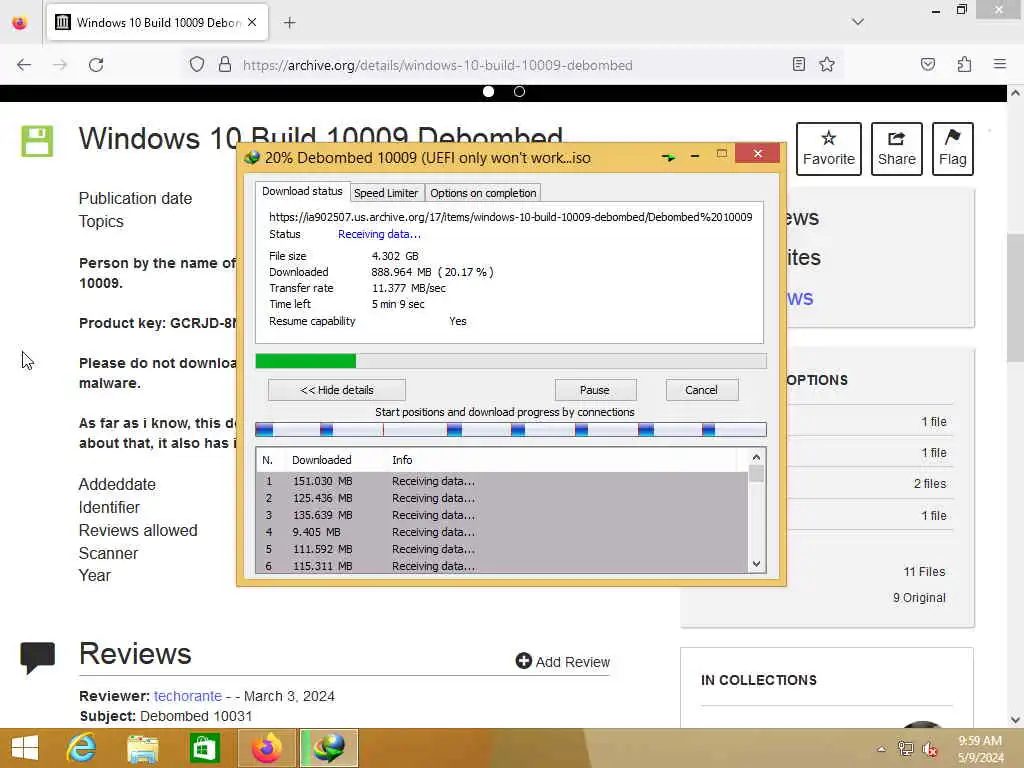Bookmark this page with the star icon

point(827,64)
